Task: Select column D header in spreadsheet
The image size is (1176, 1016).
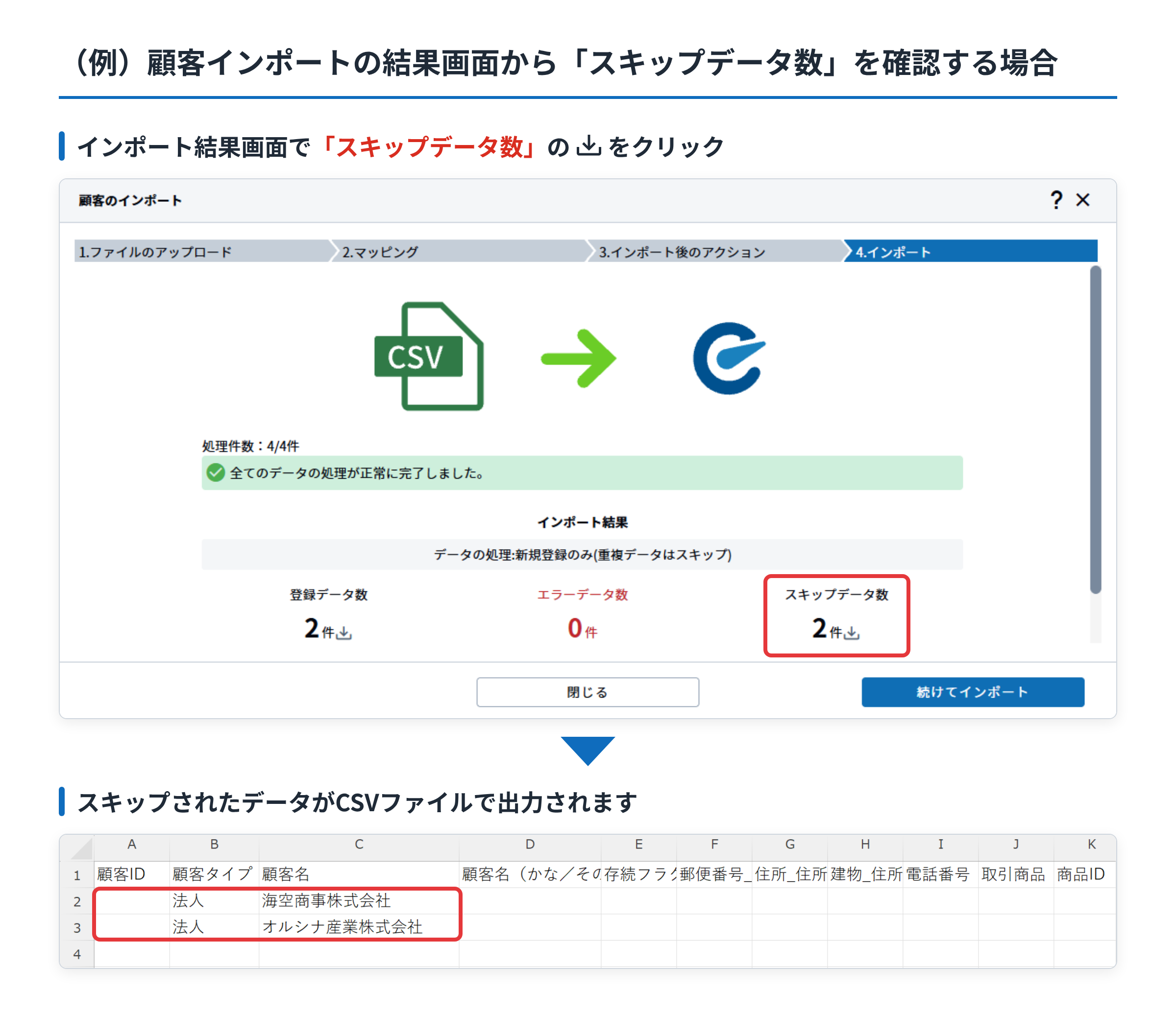Action: (x=530, y=844)
